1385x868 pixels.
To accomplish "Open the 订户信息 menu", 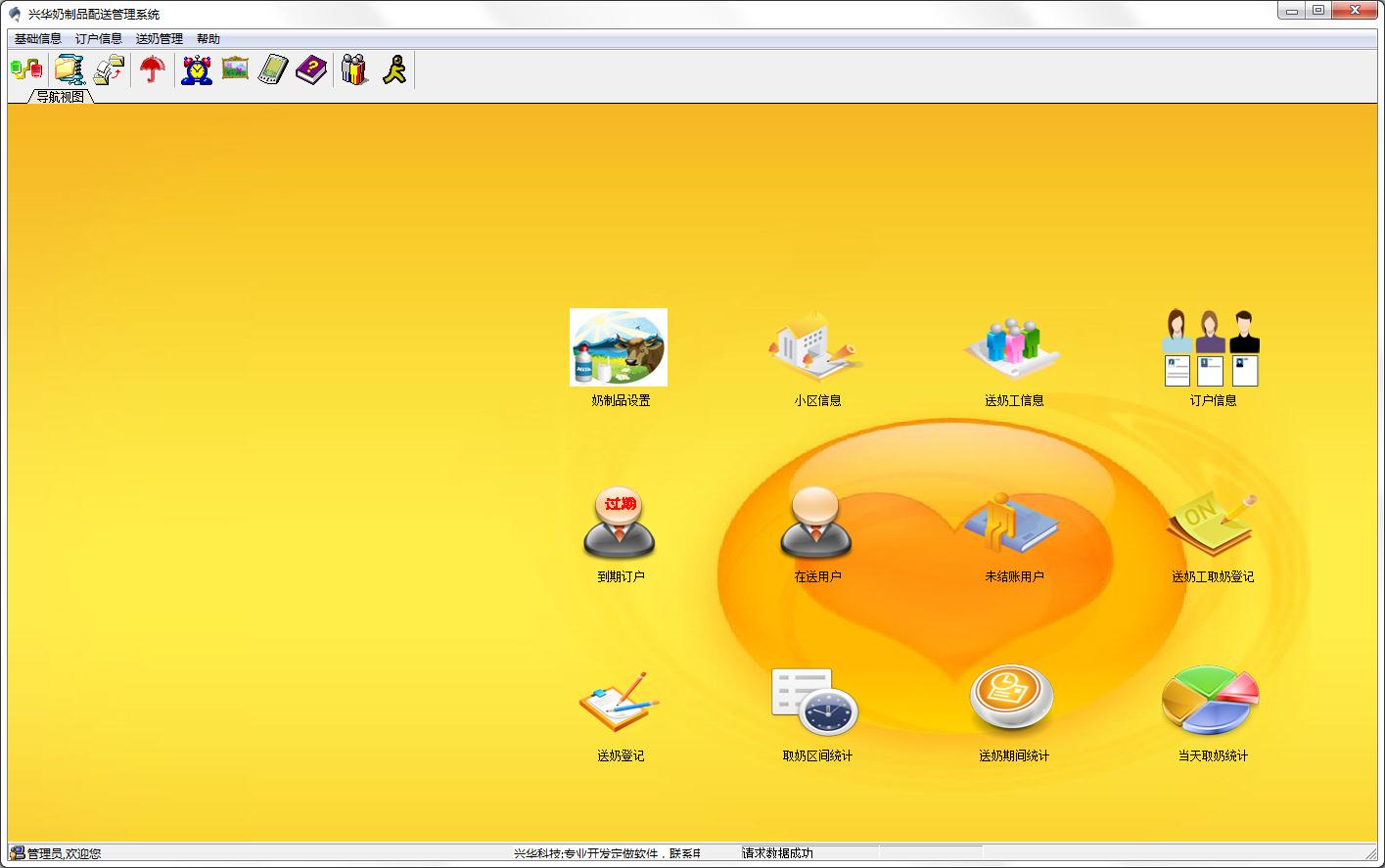I will coord(99,39).
